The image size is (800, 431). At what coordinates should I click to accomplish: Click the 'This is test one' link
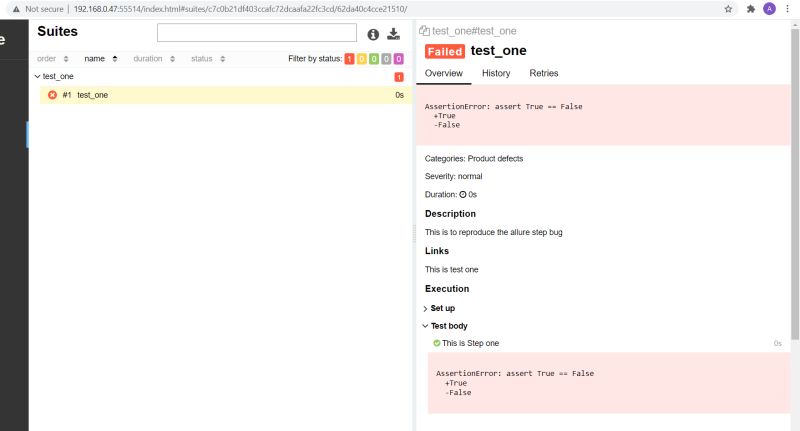coord(452,269)
